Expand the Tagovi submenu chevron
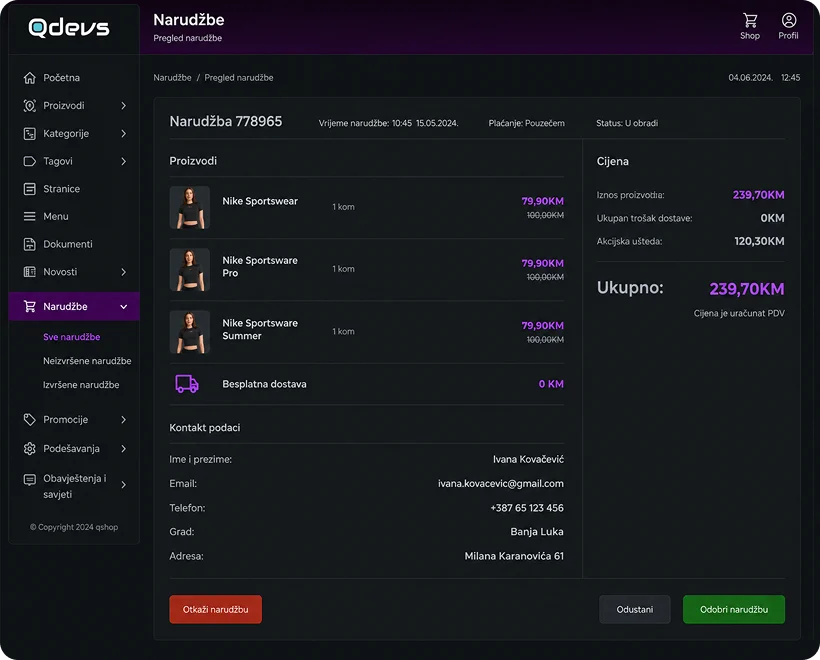The image size is (820, 660). pyautogui.click(x=123, y=161)
